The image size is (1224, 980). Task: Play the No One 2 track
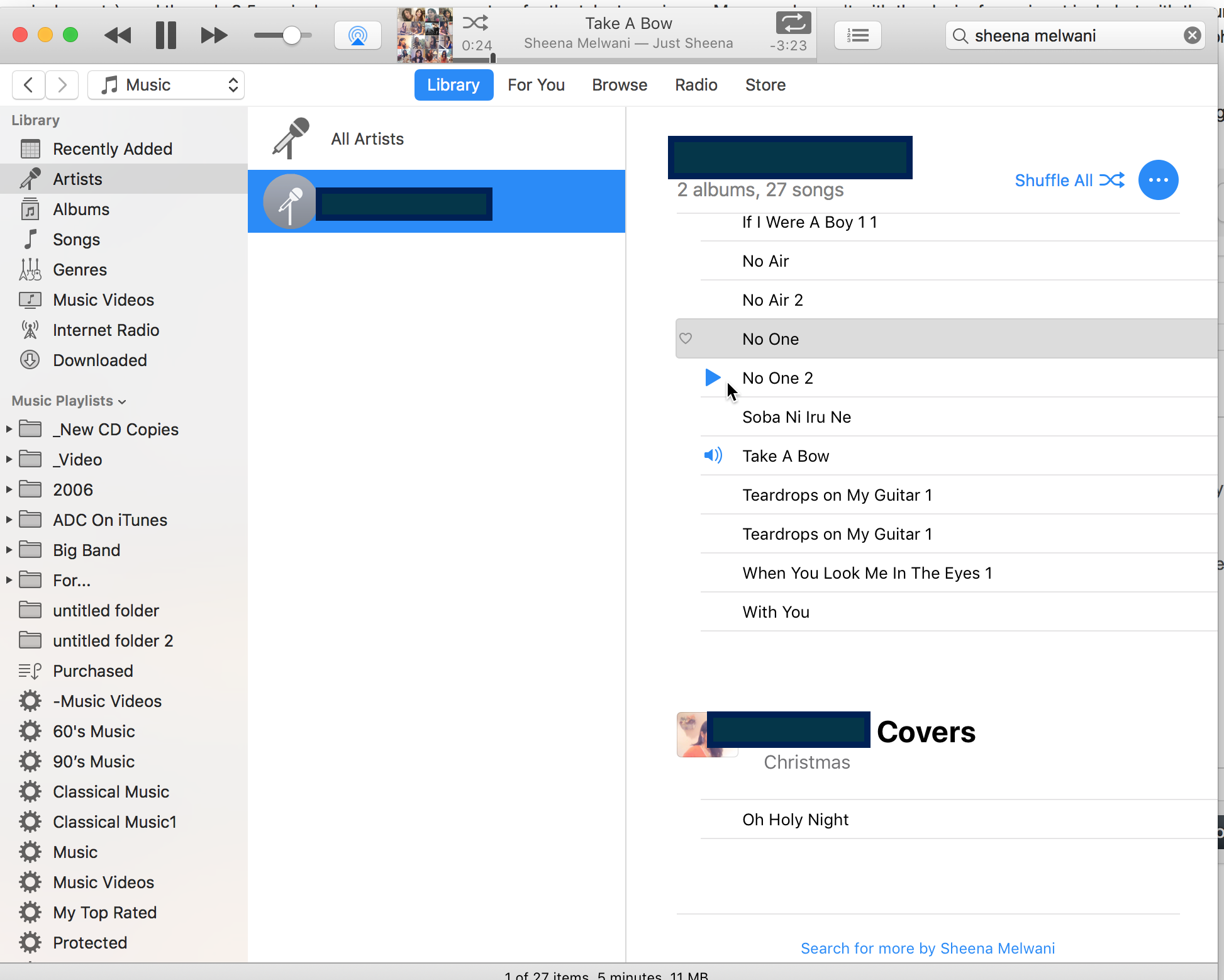point(713,377)
